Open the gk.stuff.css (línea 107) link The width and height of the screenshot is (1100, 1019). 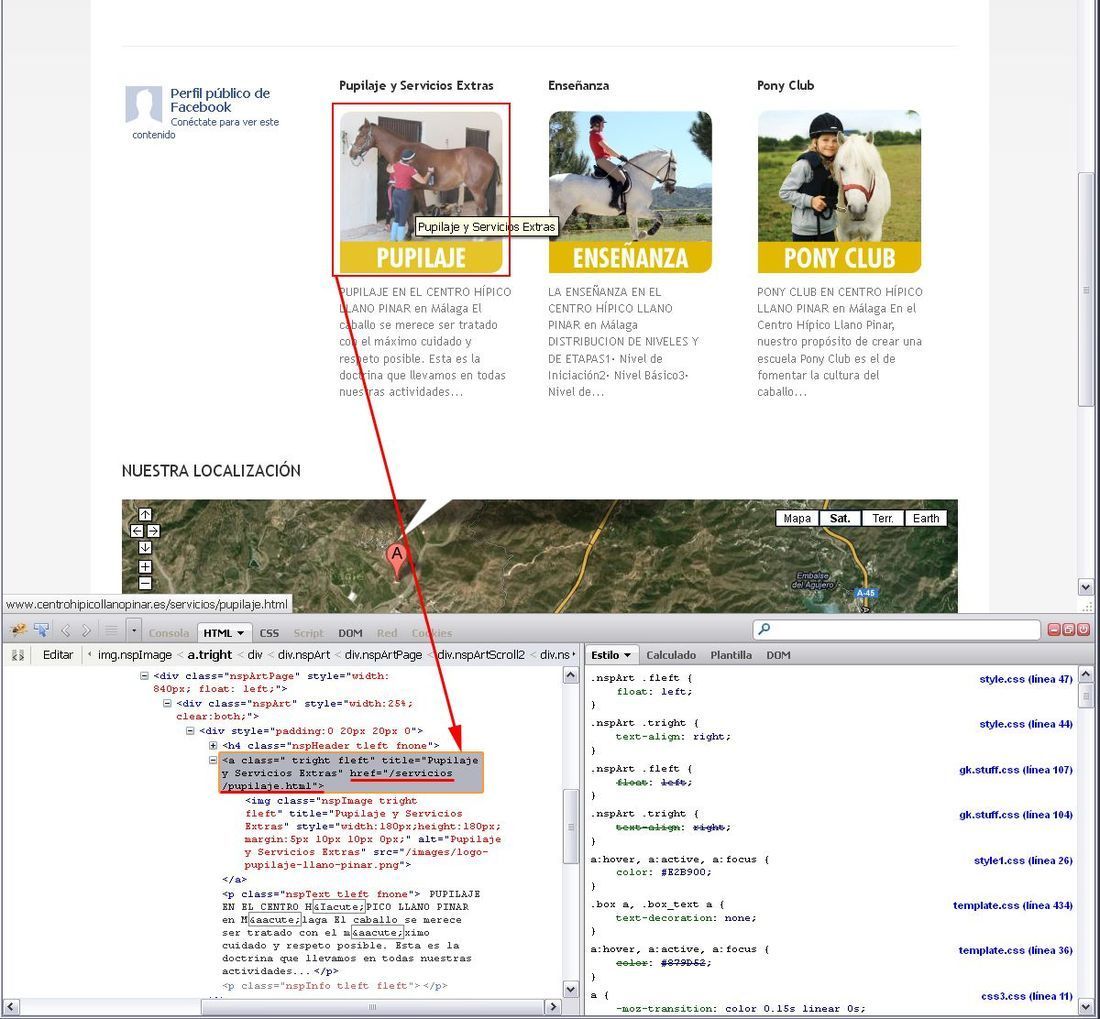coord(1015,769)
